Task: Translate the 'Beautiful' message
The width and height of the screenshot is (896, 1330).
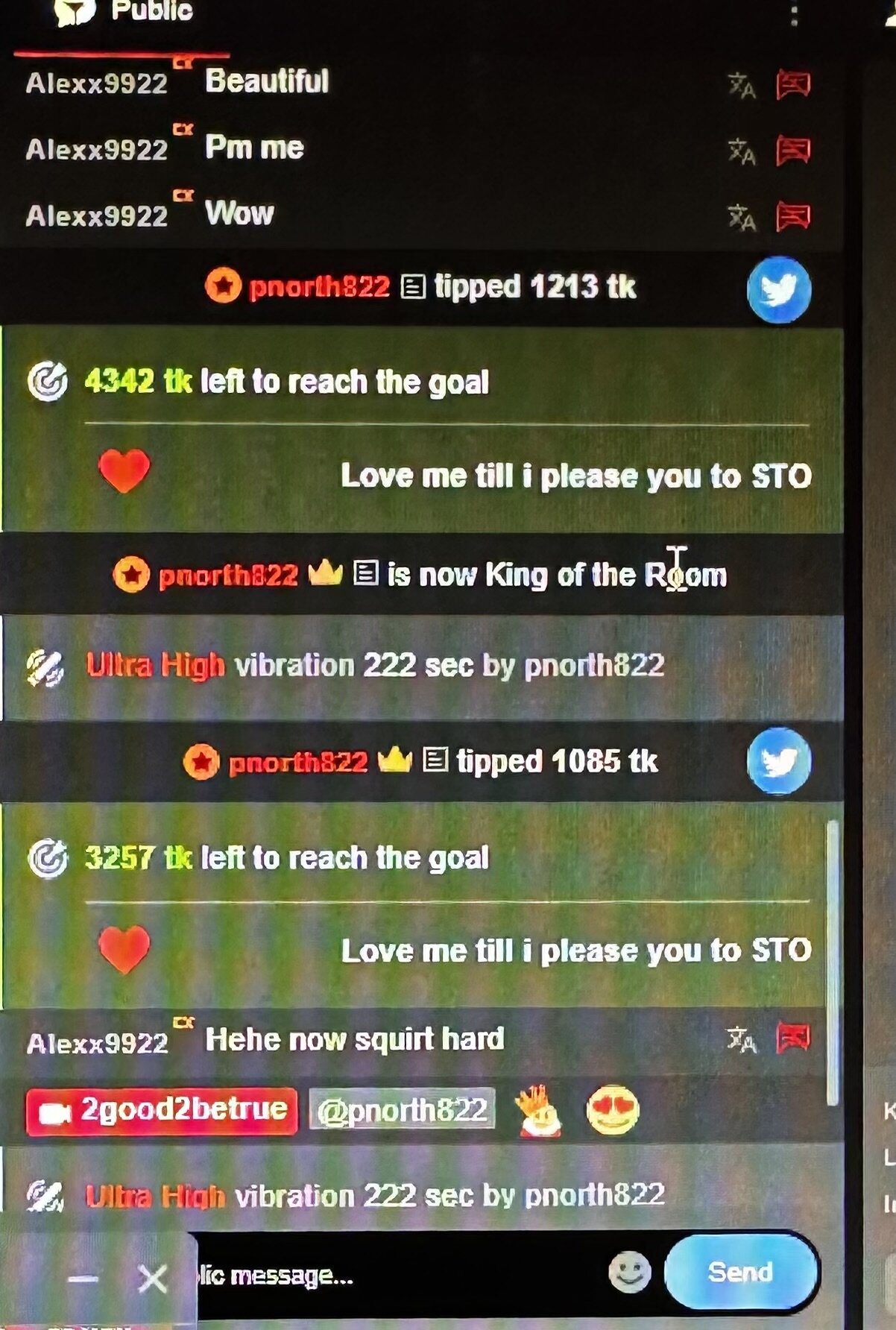Action: [741, 85]
